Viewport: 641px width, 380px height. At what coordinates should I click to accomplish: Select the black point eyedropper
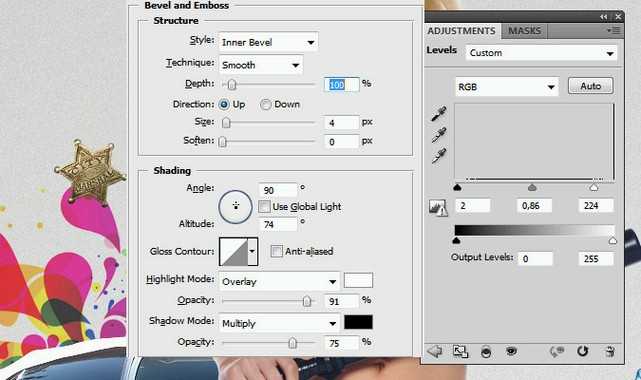click(x=439, y=114)
